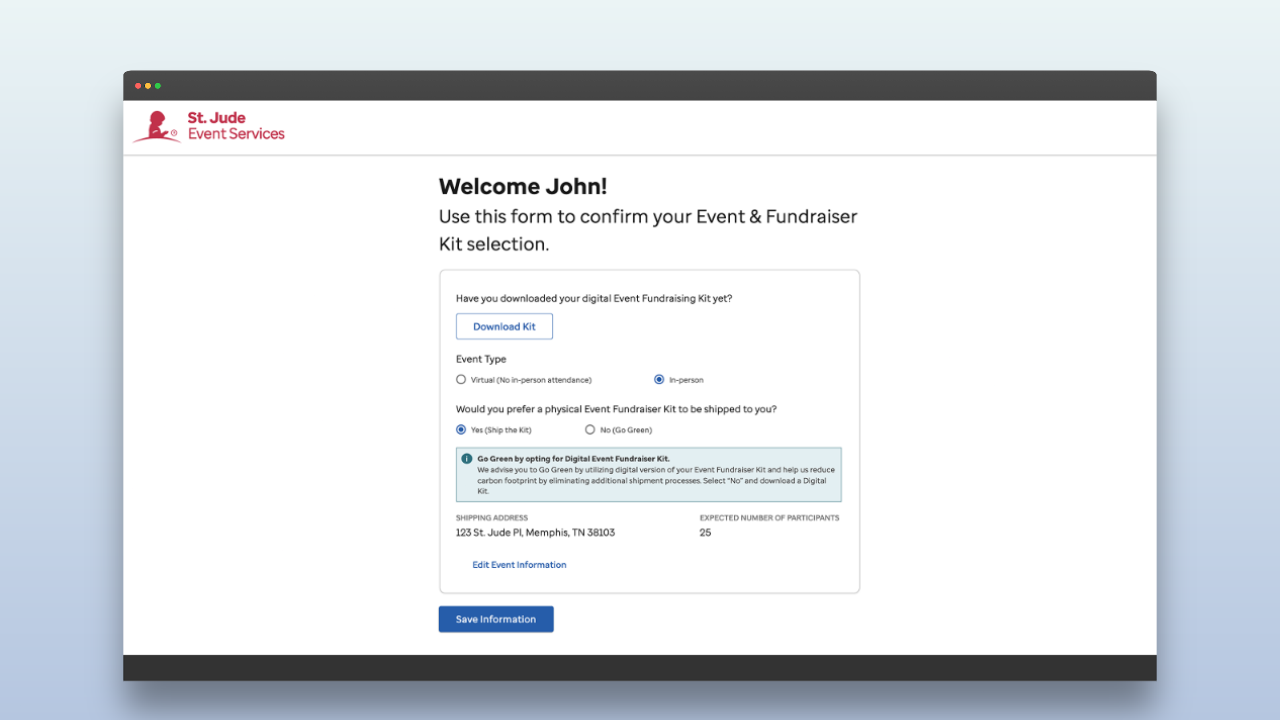Image resolution: width=1280 pixels, height=720 pixels.
Task: Click the Go Green banner bold title
Action: click(573, 459)
